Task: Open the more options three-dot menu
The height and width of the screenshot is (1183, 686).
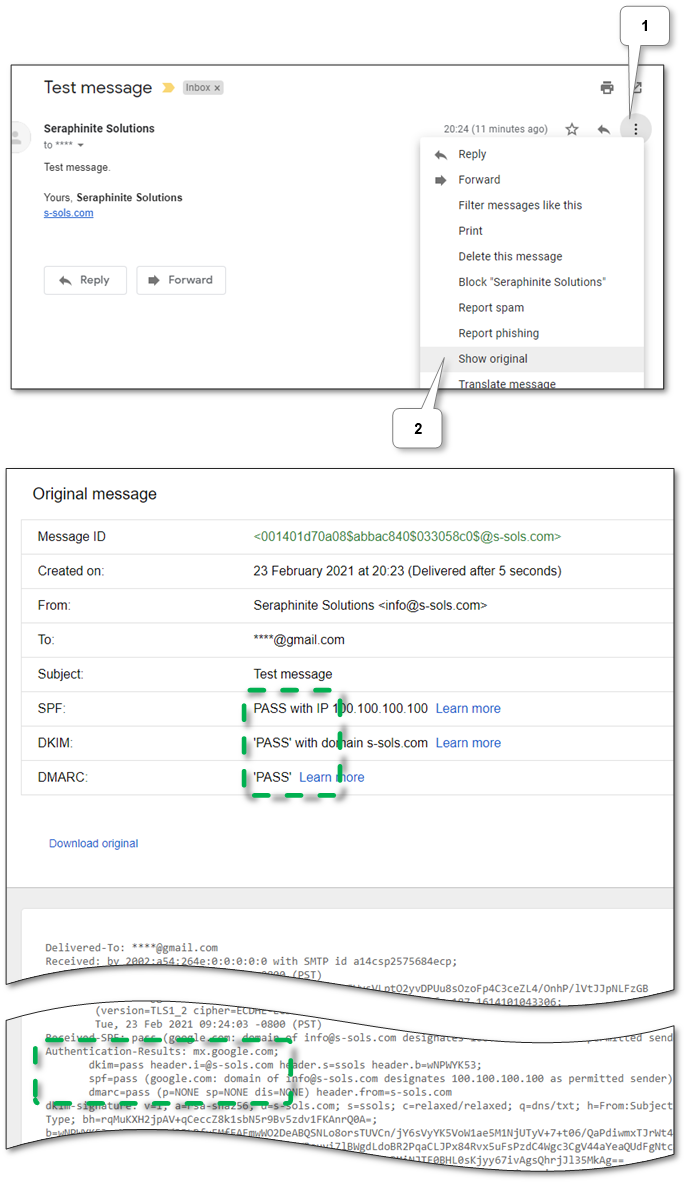Action: 636,128
